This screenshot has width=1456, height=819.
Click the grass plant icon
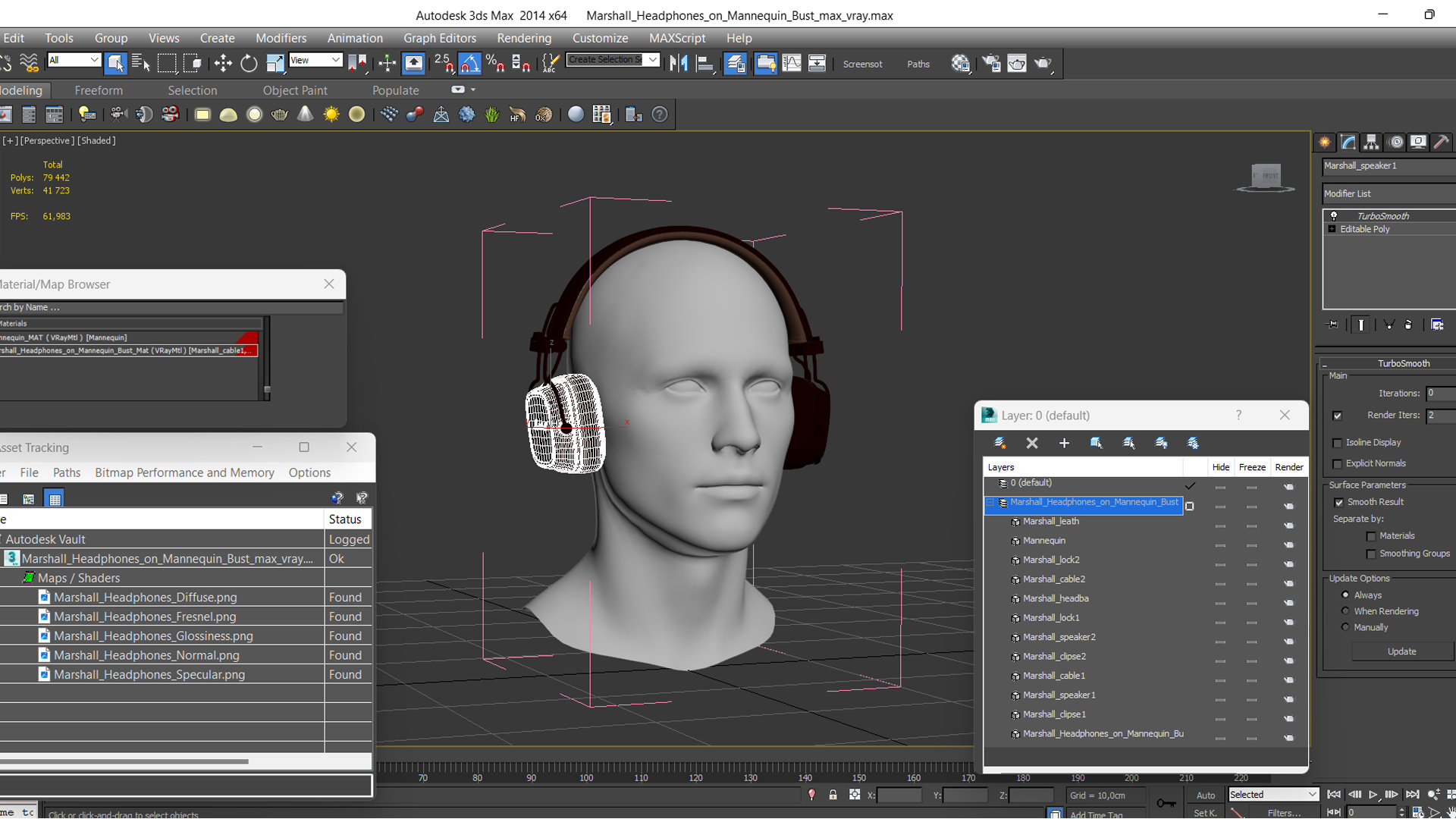tap(492, 115)
